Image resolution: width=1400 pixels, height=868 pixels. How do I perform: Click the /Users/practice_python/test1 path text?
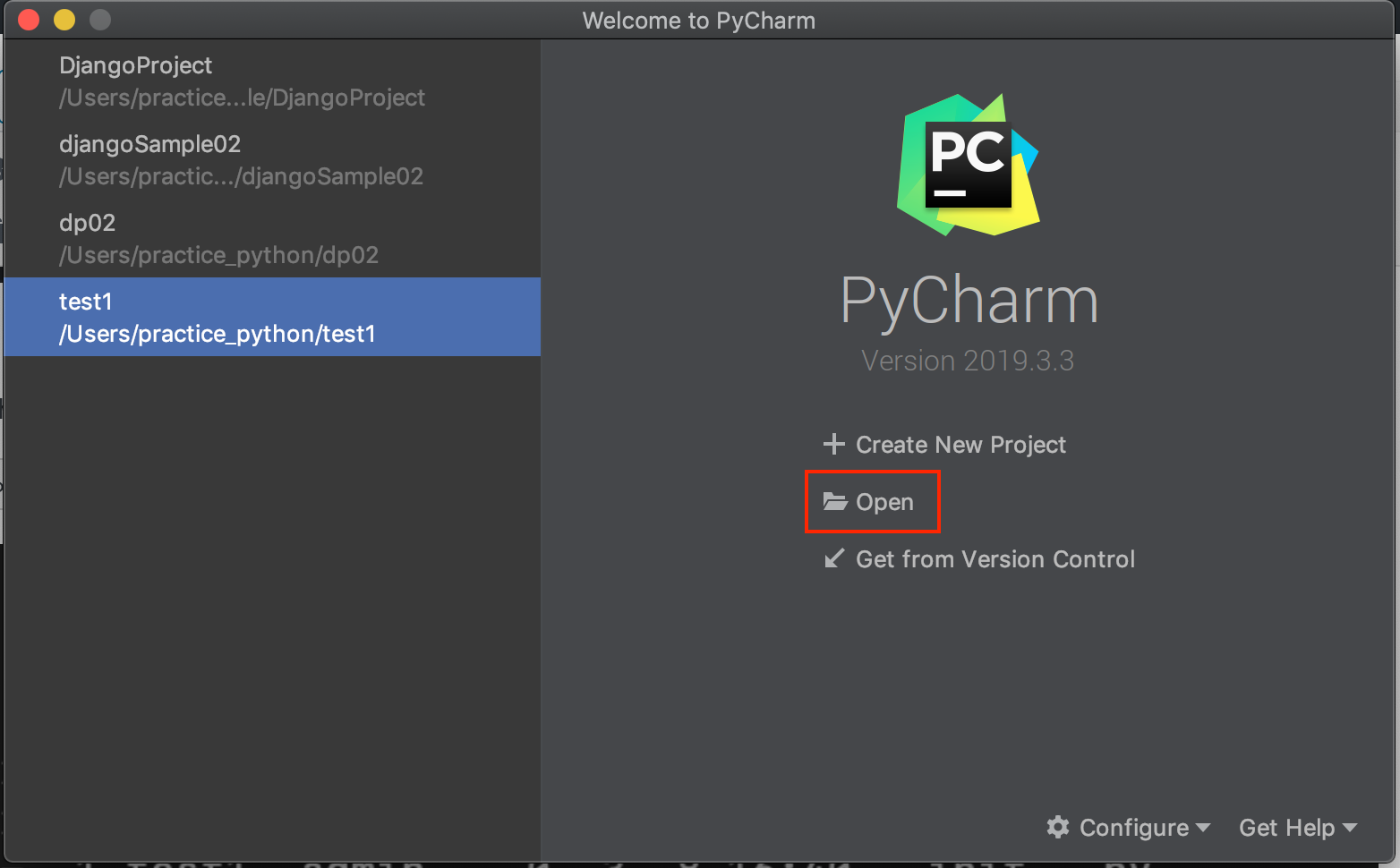(217, 334)
